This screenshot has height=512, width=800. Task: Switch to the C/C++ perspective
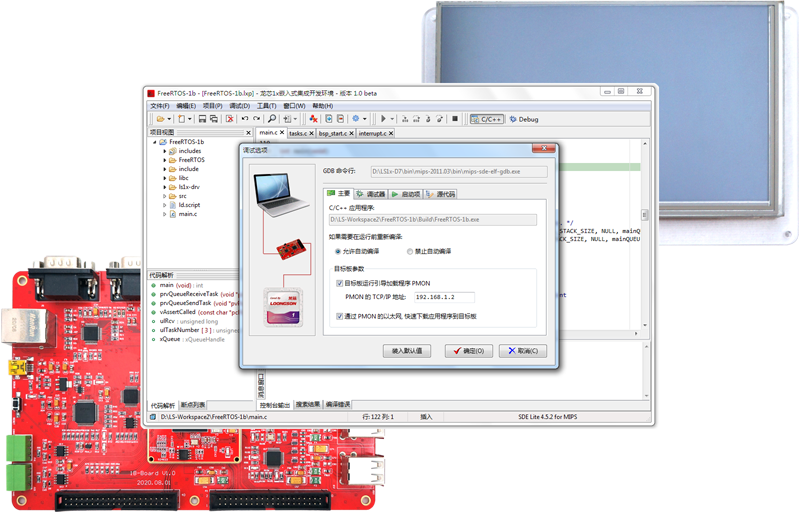coord(487,119)
